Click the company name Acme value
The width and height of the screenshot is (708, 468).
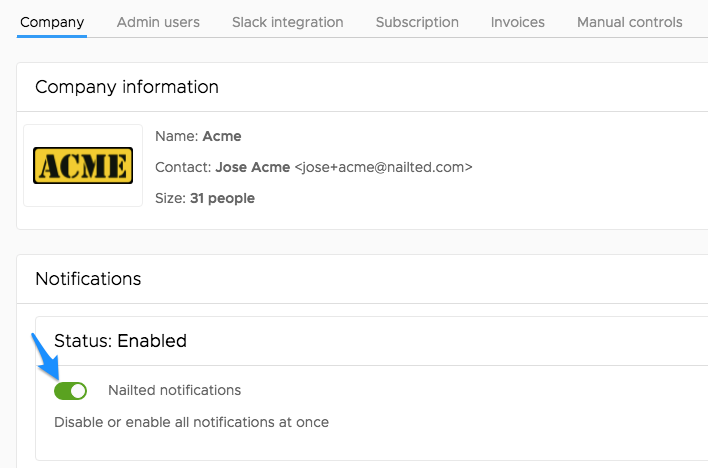(222, 136)
